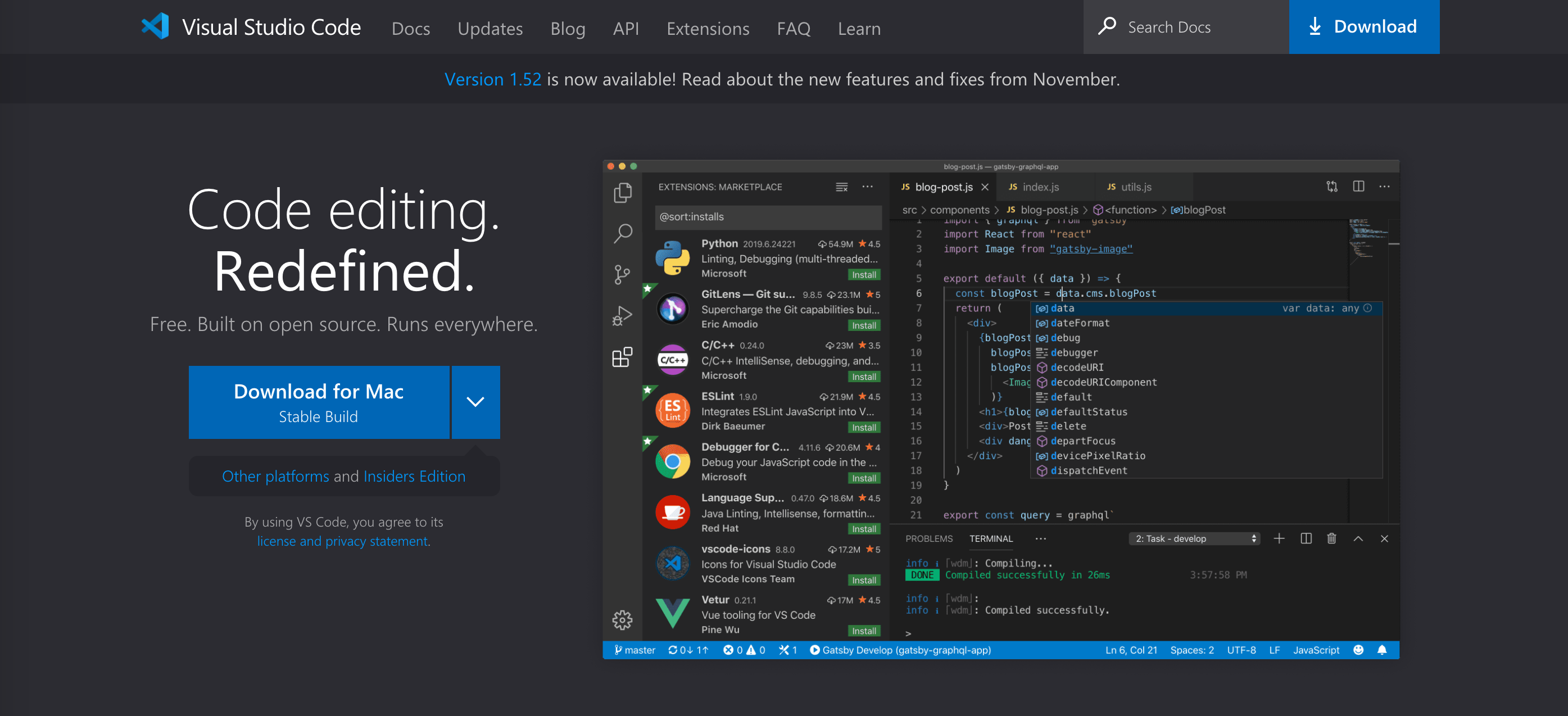Click the Manage gear icon in activity bar

[622, 620]
